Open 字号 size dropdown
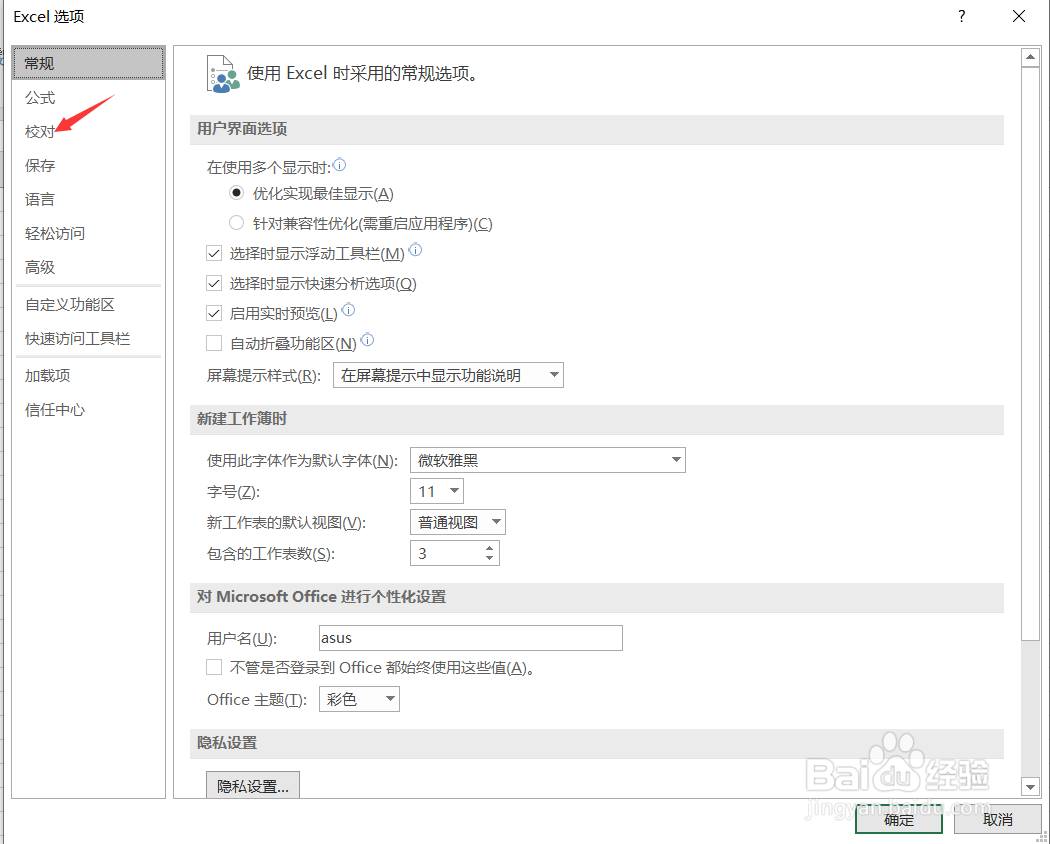1050x844 pixels. [x=437, y=491]
